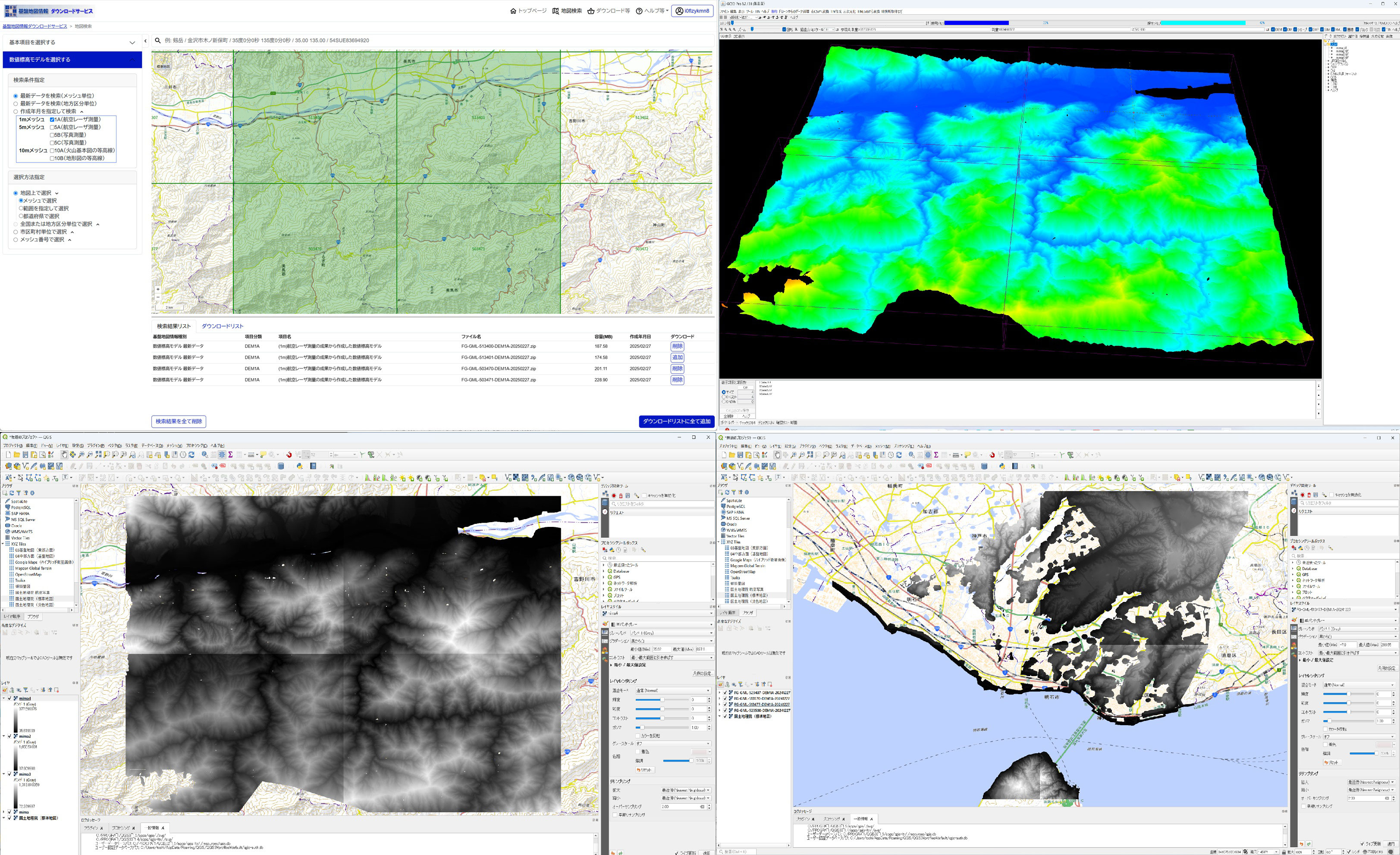The width and height of the screenshot is (1400, 855).
Task: Click the ダウンロードリストに全て追加 button
Action: pyautogui.click(x=676, y=422)
